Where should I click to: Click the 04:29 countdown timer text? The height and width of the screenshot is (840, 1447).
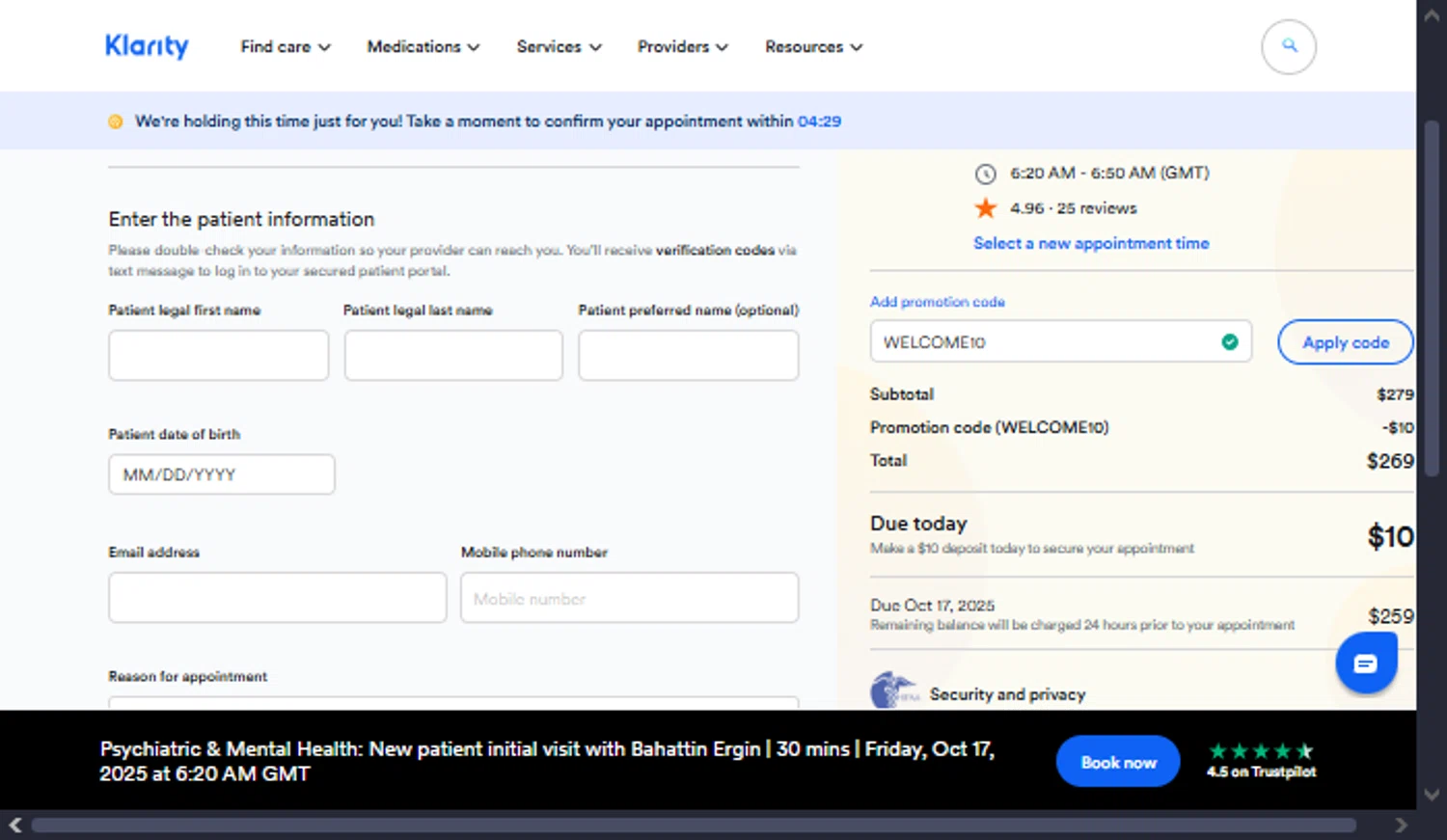tap(819, 122)
